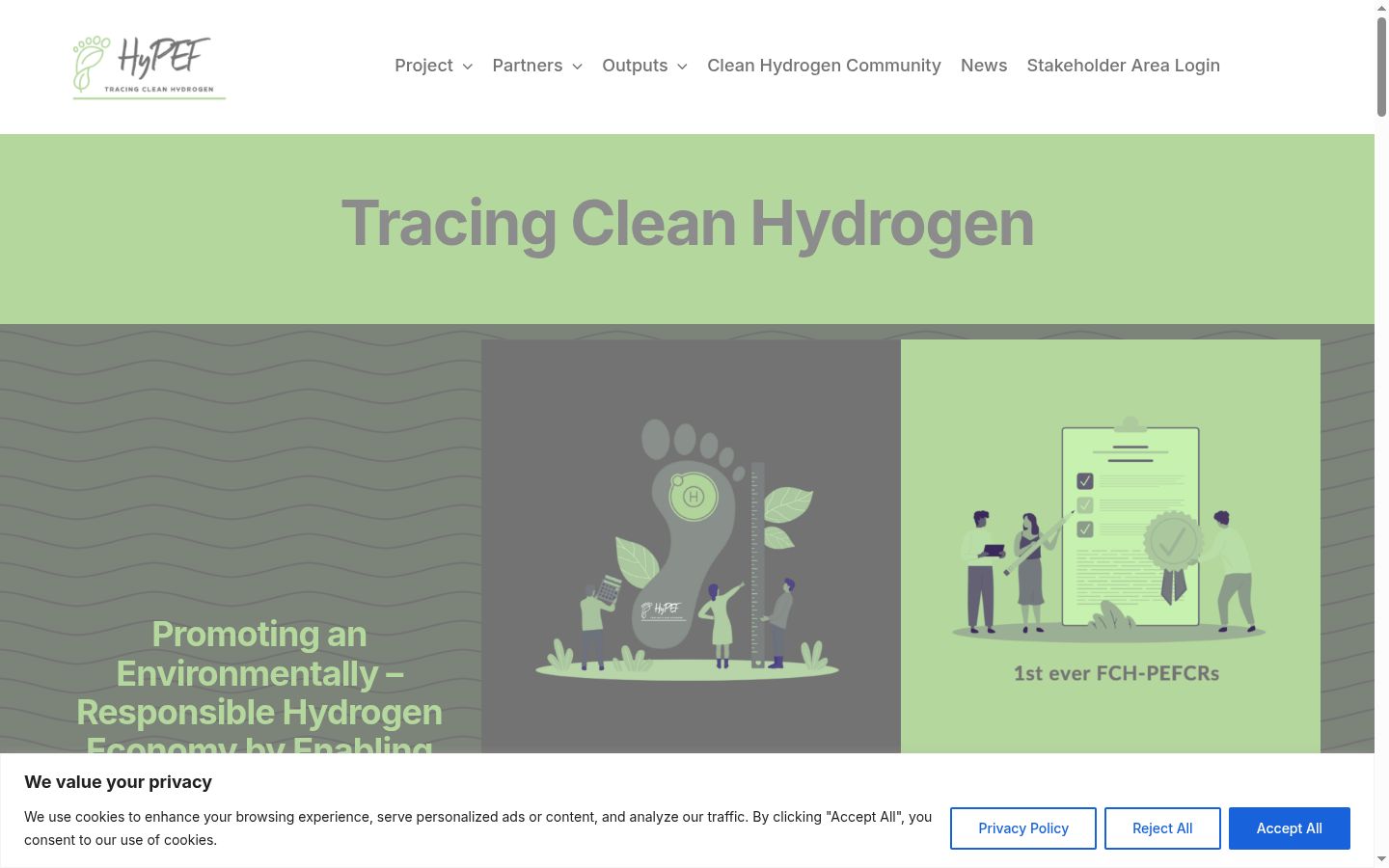
Task: Select the 1st ever FCH-PEFCRs slide image
Action: pos(1110,546)
